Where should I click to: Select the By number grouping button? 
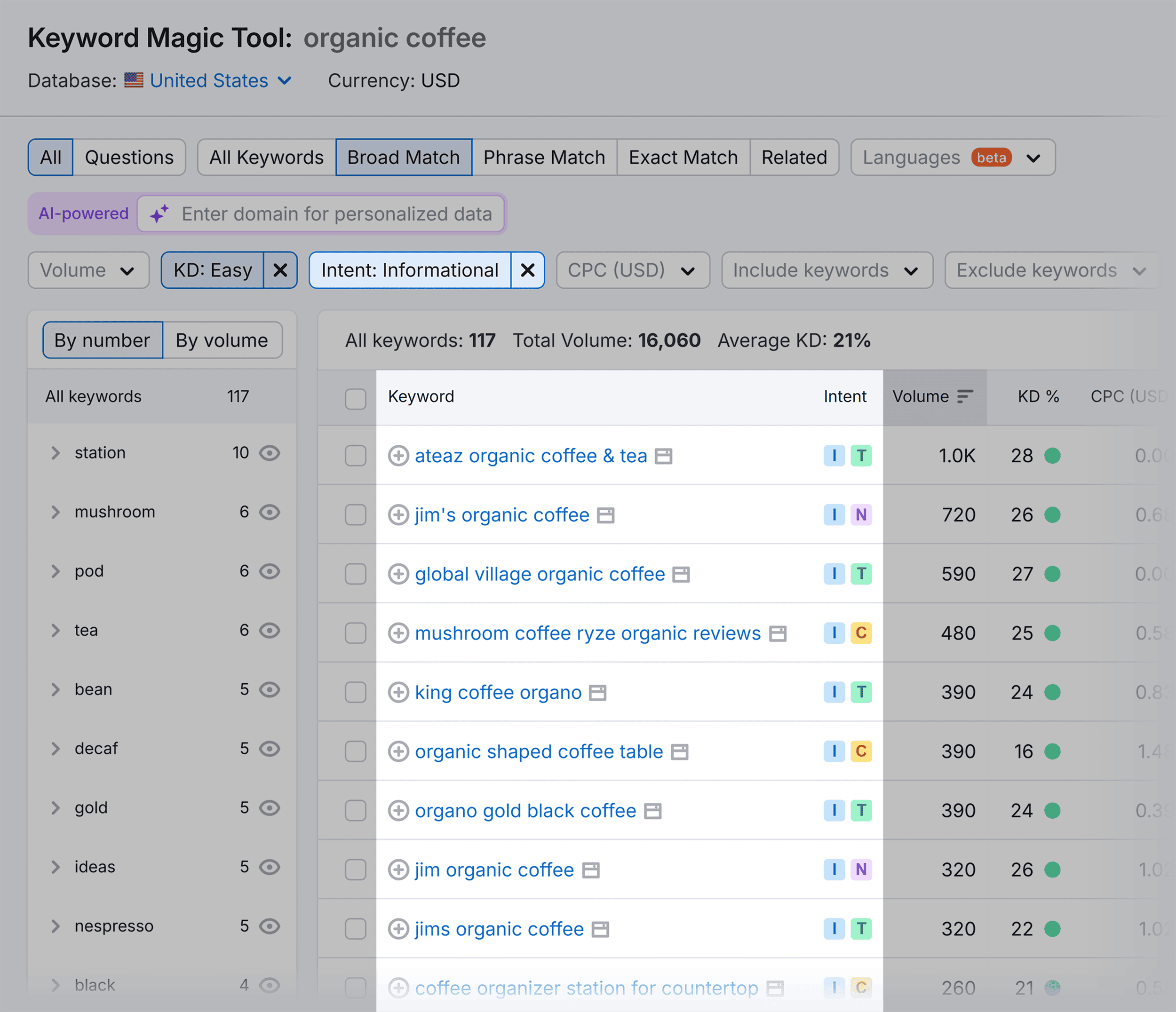pos(103,340)
